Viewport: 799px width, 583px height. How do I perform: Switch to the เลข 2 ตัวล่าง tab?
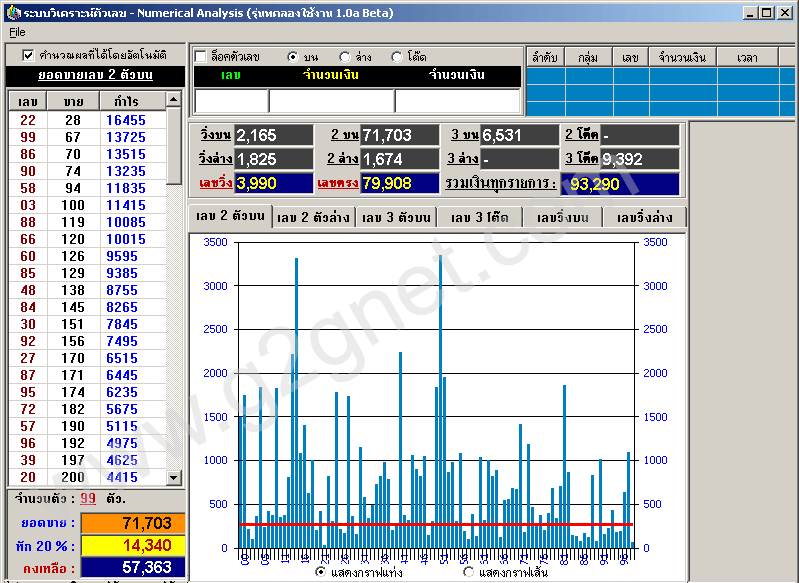pos(313,218)
